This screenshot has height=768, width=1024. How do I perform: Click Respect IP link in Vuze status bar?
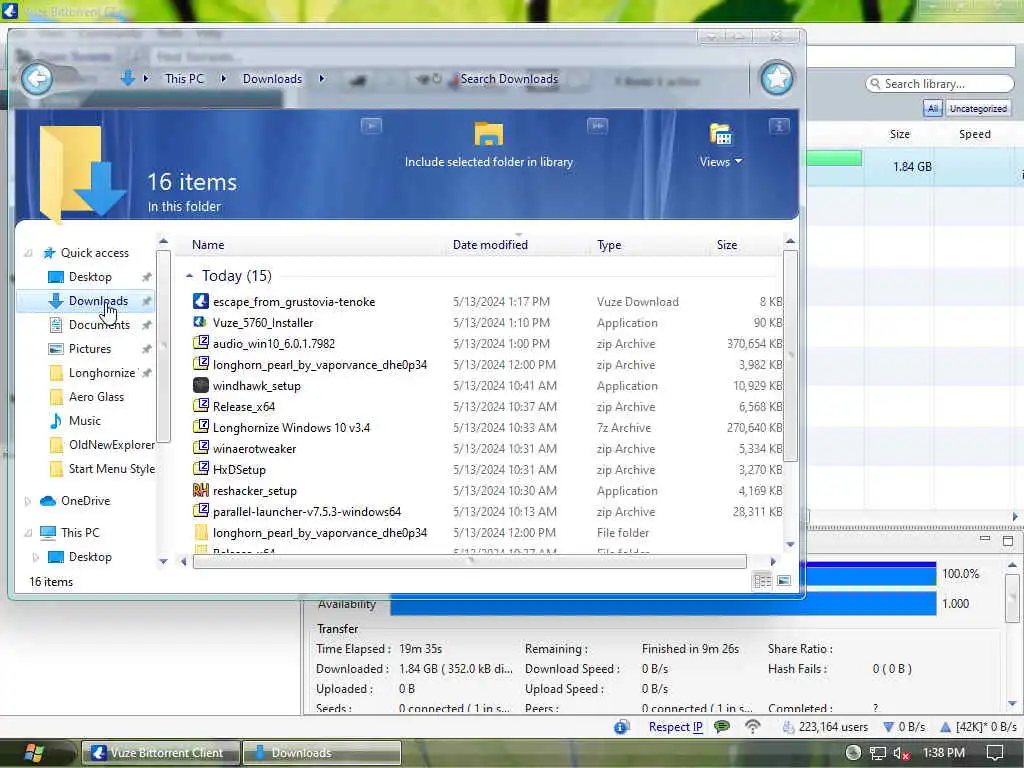675,727
